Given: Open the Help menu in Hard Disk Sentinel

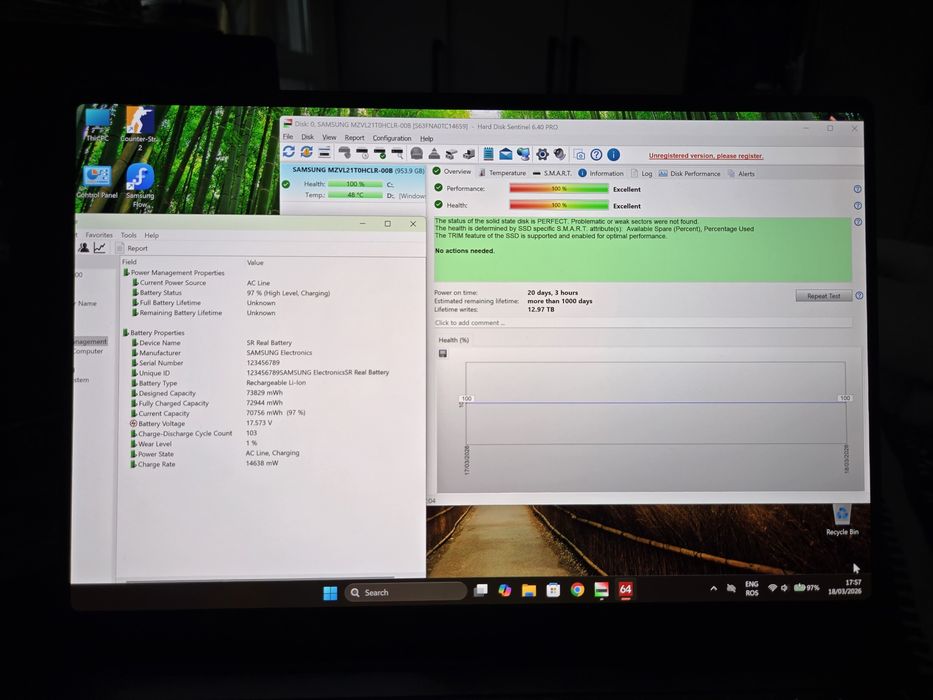Looking at the screenshot, I should pos(427,139).
